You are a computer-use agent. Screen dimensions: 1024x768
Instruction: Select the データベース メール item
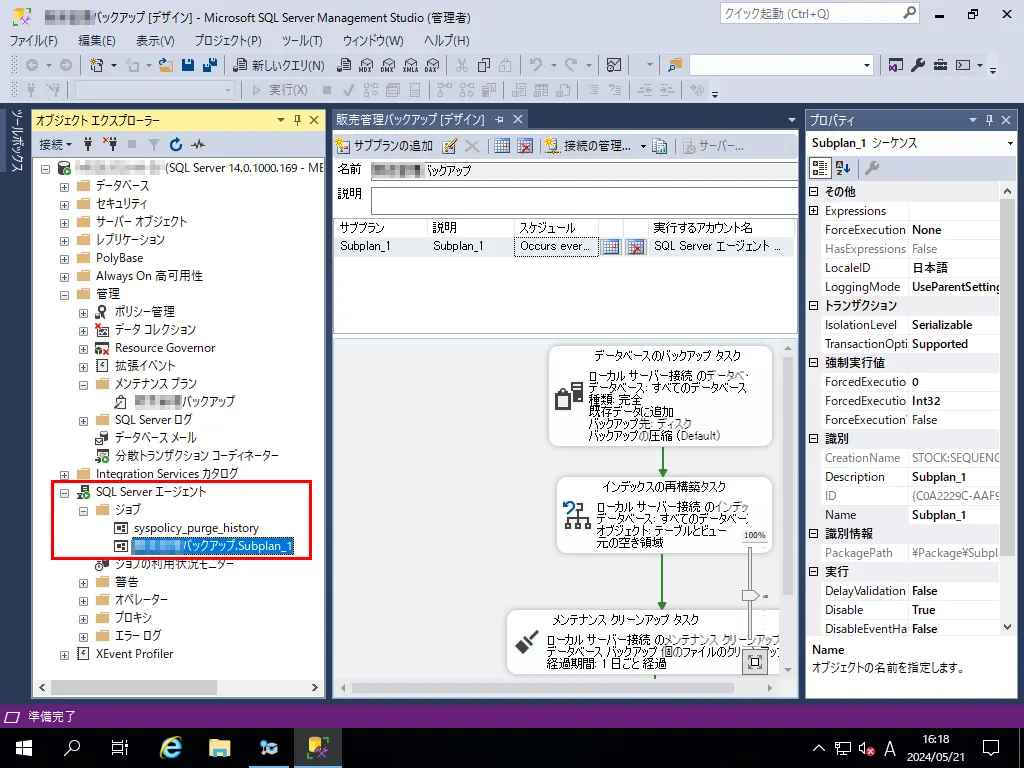[x=155, y=438]
